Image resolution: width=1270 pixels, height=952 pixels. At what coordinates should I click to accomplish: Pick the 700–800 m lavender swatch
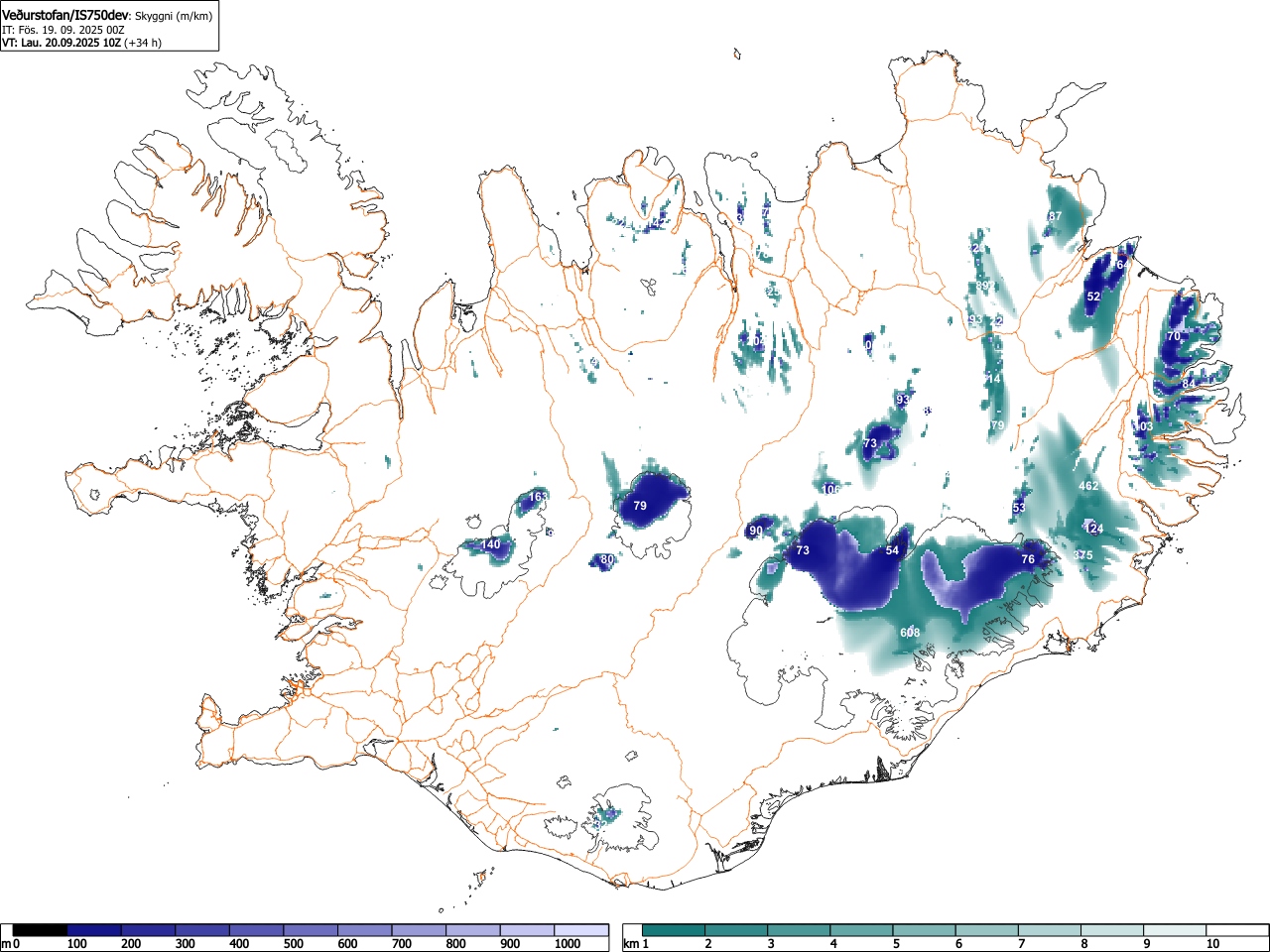(x=419, y=930)
